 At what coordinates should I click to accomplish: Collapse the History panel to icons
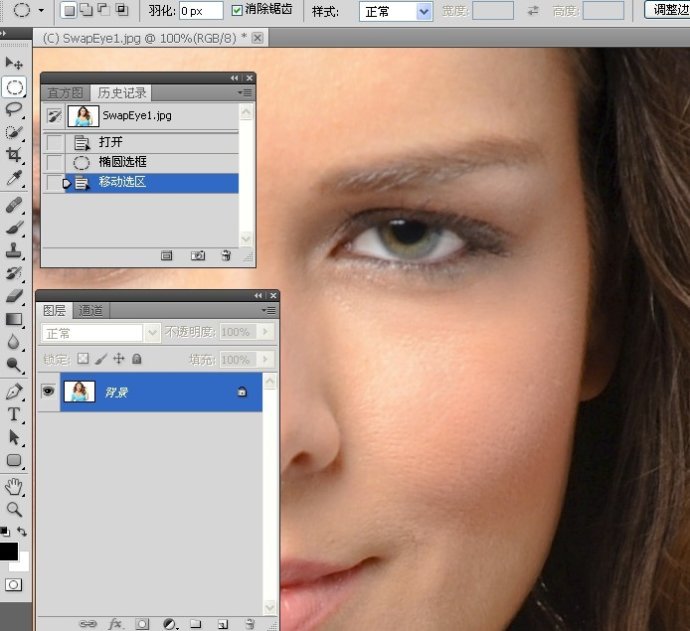point(234,78)
